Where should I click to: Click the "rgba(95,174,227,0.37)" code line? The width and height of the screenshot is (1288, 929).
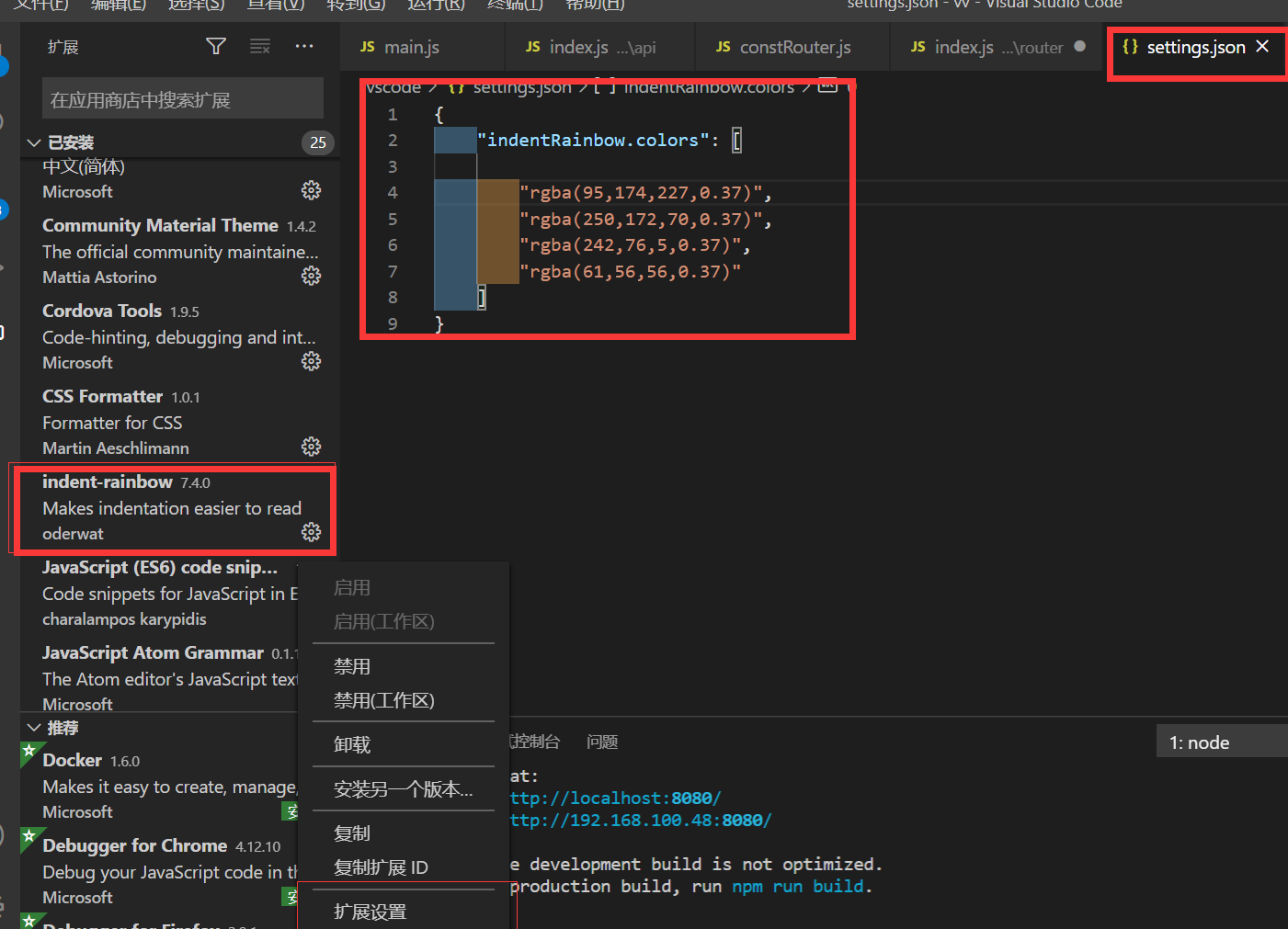pos(645,193)
